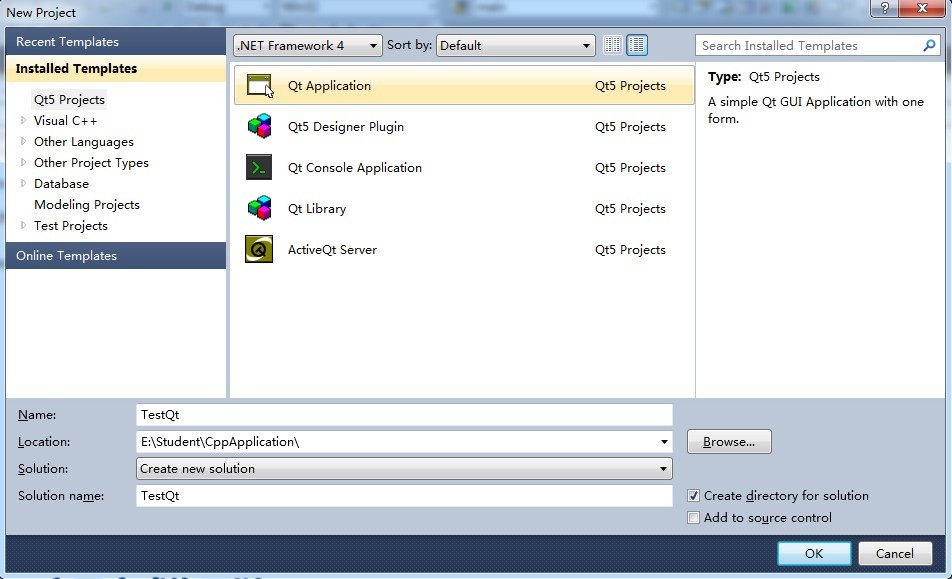Close the New Project dialog
This screenshot has width=952, height=579.
click(923, 8)
